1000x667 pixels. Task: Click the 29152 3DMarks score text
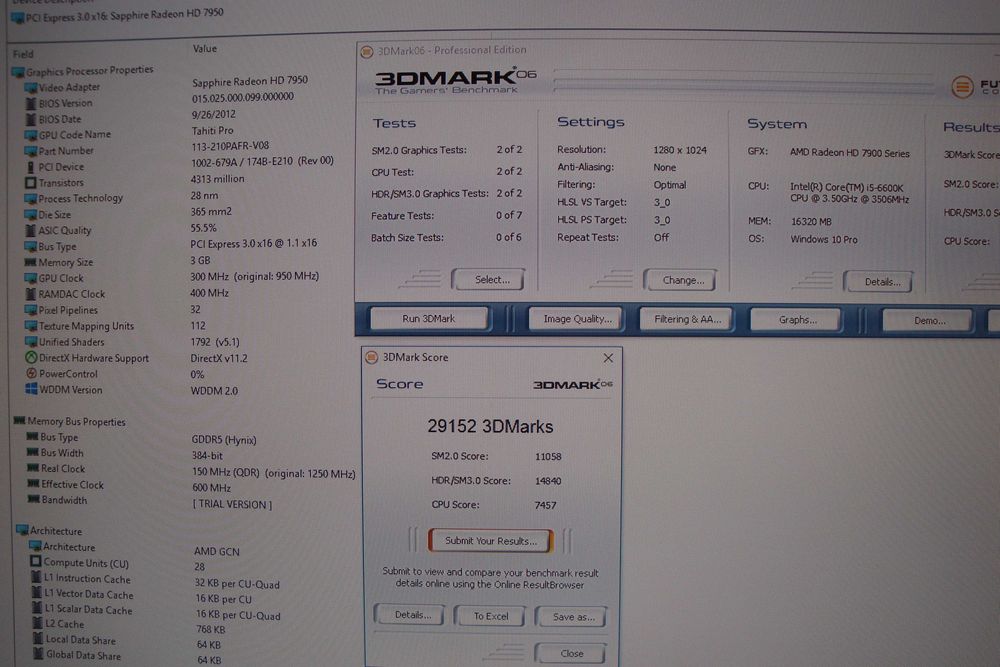pos(490,427)
